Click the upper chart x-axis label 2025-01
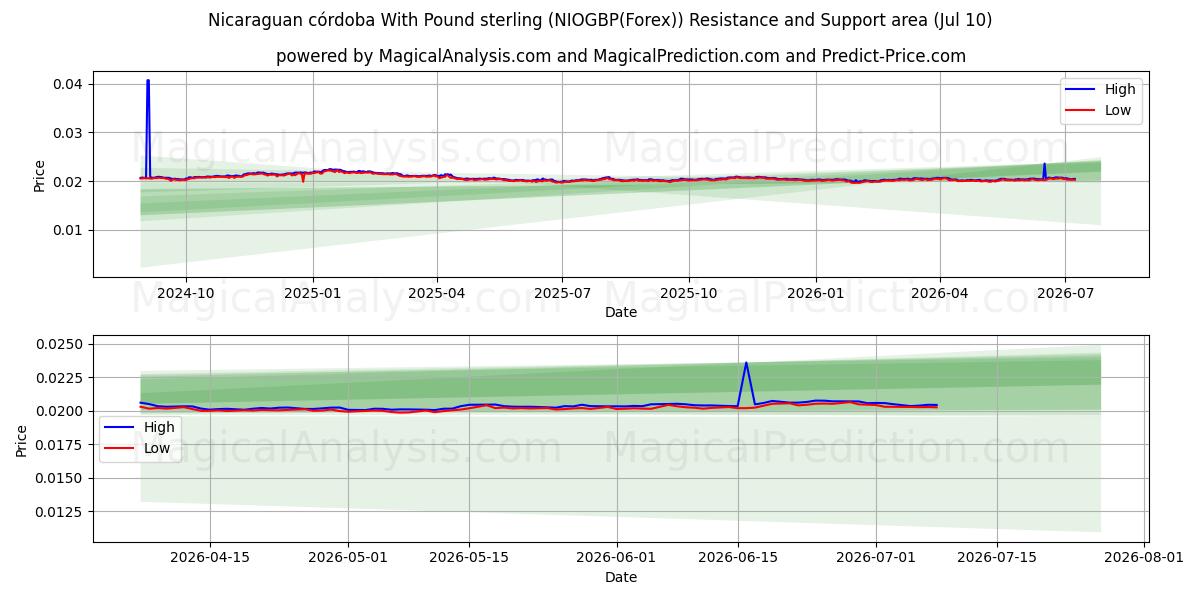The image size is (1200, 600). tap(313, 293)
